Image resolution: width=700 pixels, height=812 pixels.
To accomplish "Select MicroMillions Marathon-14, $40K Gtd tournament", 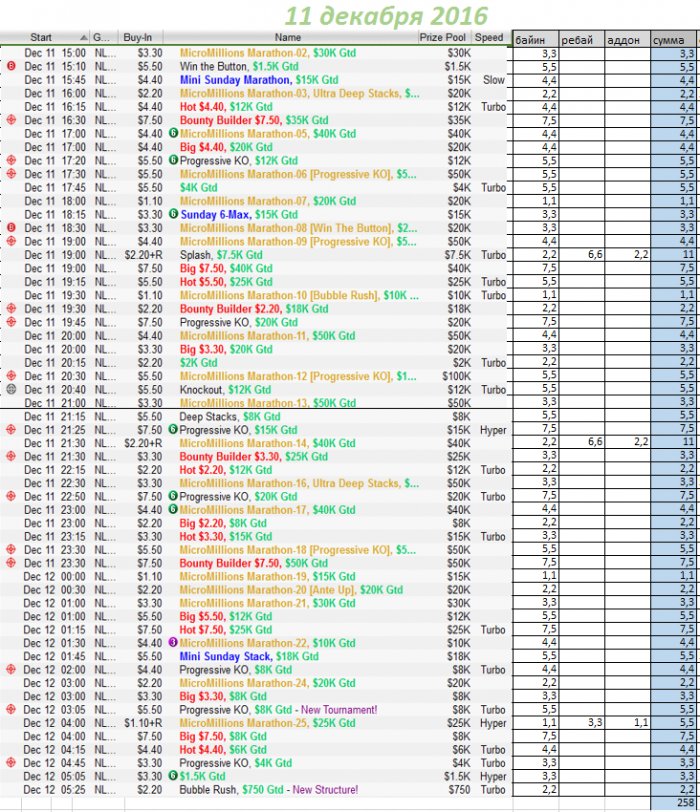I will 267,443.
